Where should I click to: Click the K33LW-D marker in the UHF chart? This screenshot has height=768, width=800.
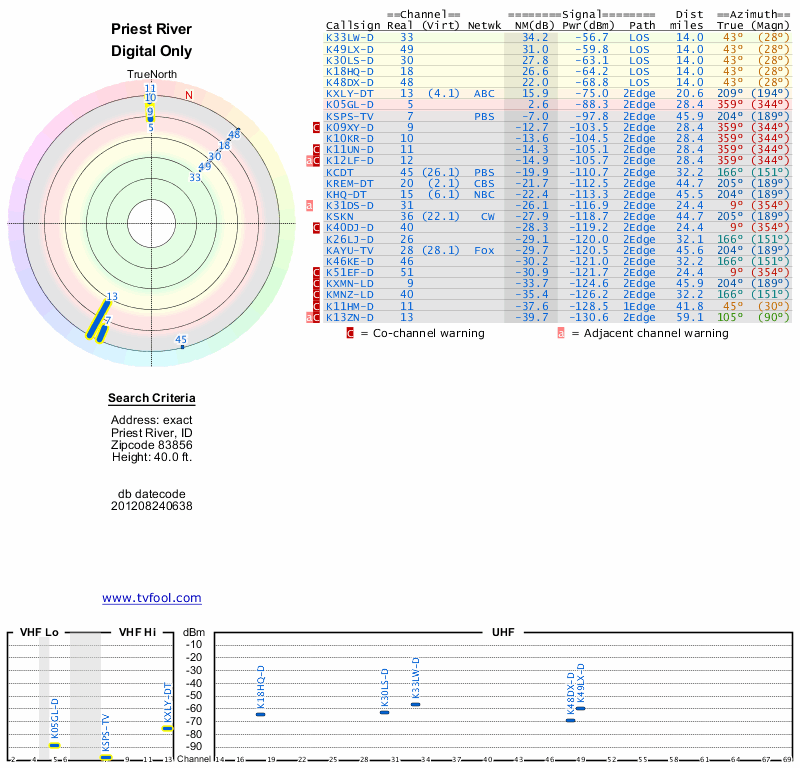(415, 705)
